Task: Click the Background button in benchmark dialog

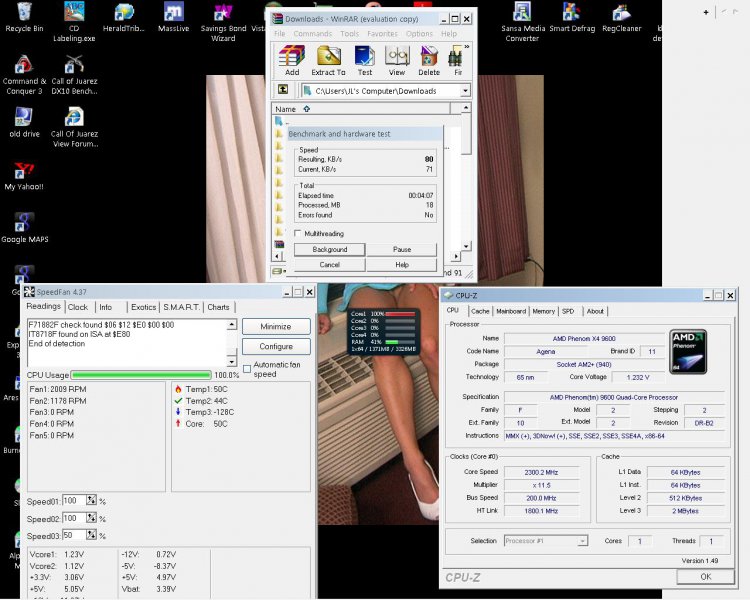Action: pyautogui.click(x=330, y=249)
